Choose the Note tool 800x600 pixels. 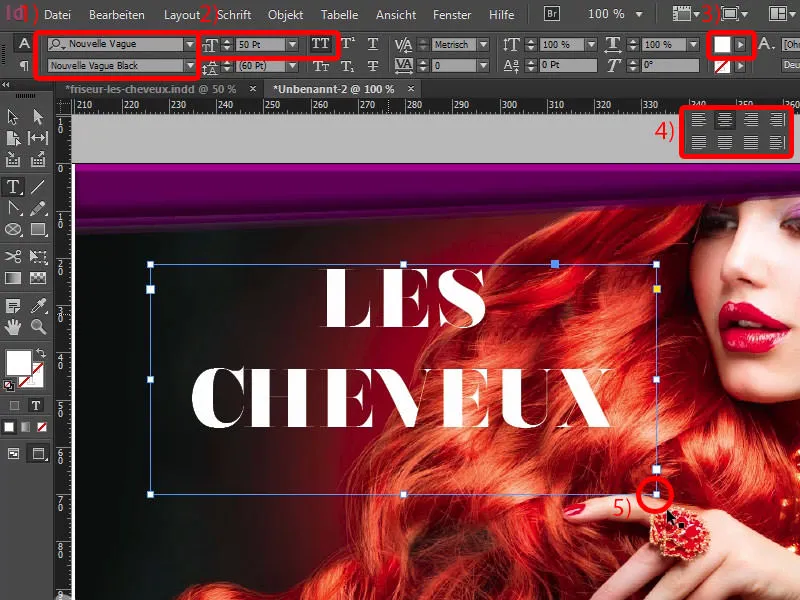tap(13, 306)
